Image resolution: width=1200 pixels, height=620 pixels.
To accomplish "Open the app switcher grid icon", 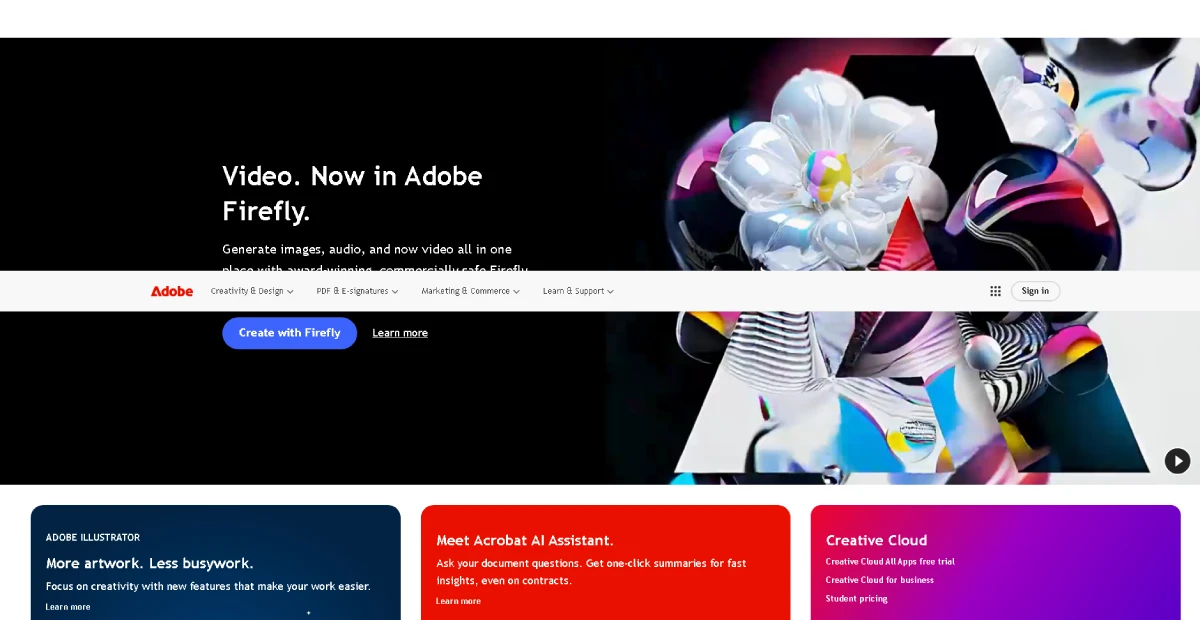I will [x=995, y=291].
